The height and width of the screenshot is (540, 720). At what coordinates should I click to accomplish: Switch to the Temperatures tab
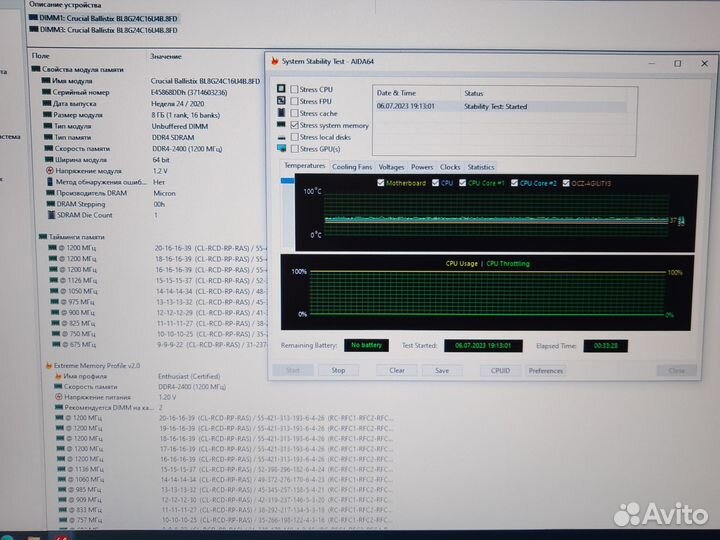click(x=304, y=166)
